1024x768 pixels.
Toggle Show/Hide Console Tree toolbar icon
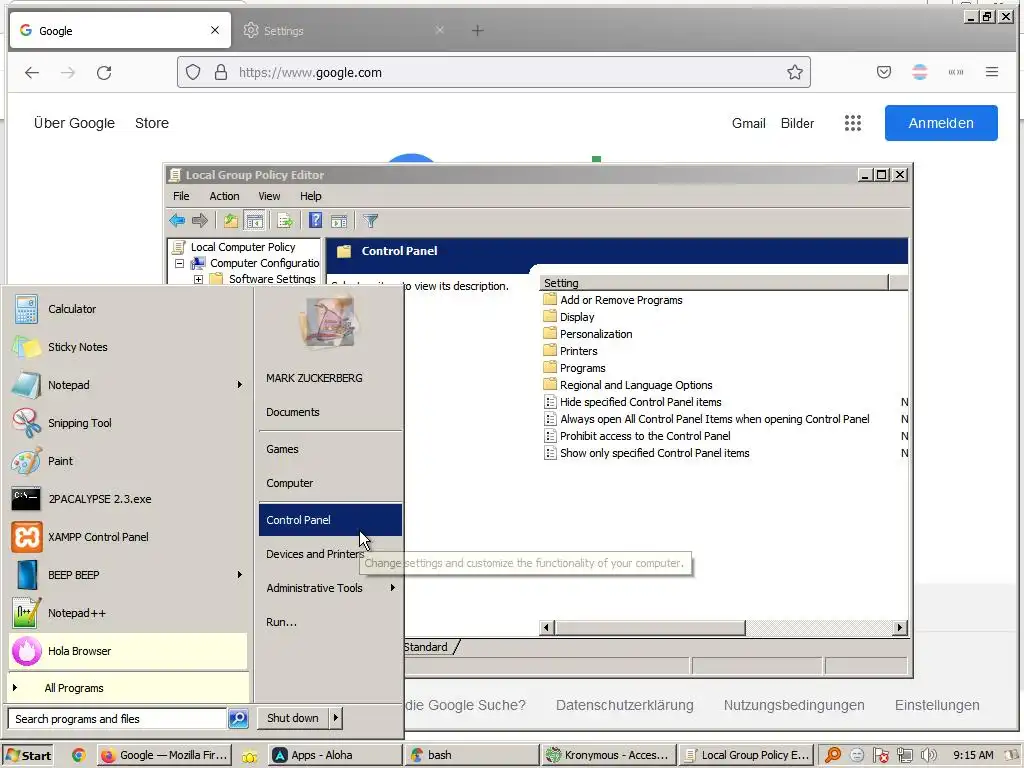(254, 221)
